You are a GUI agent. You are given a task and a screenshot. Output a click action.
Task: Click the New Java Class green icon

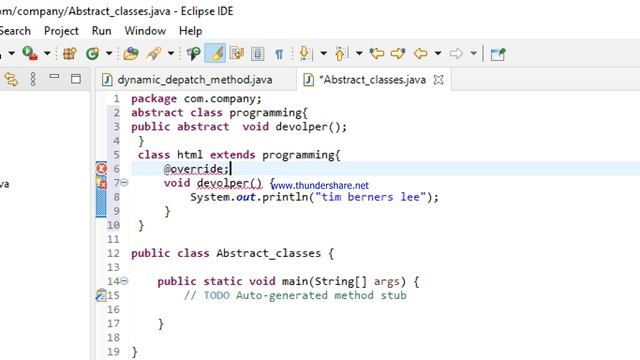93,53
